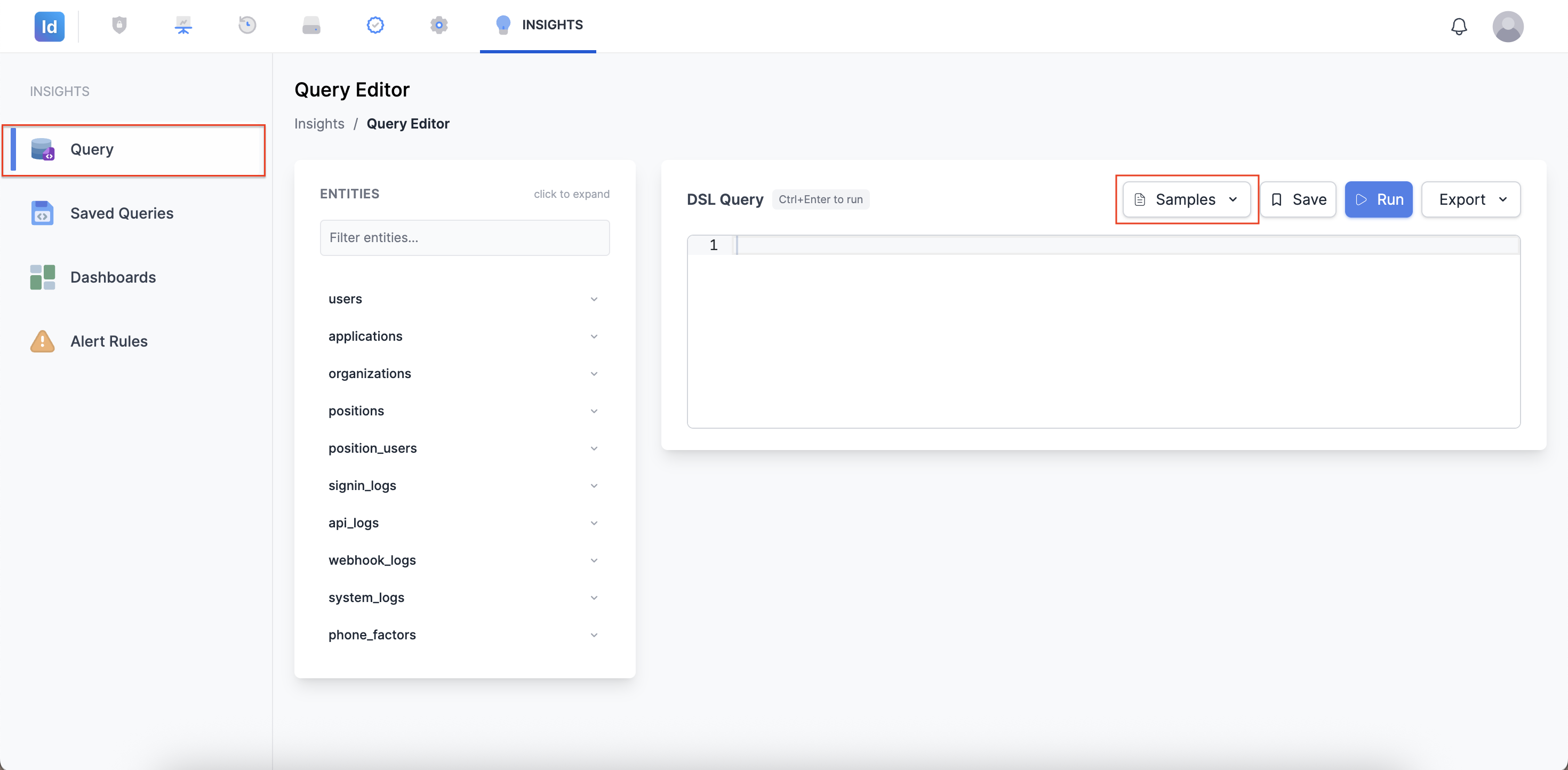The image size is (1568, 770).
Task: Click the webhook_logs entity name
Action: click(x=372, y=560)
